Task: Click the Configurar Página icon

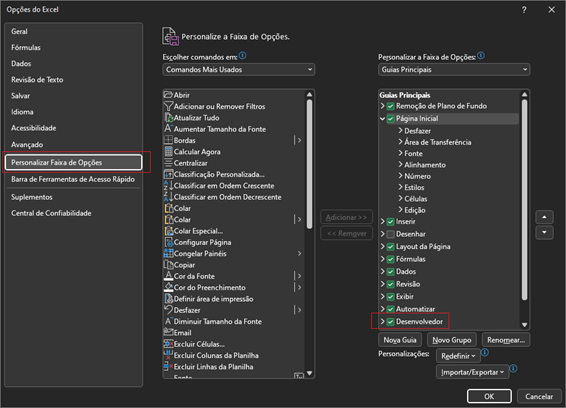Action: (169, 242)
